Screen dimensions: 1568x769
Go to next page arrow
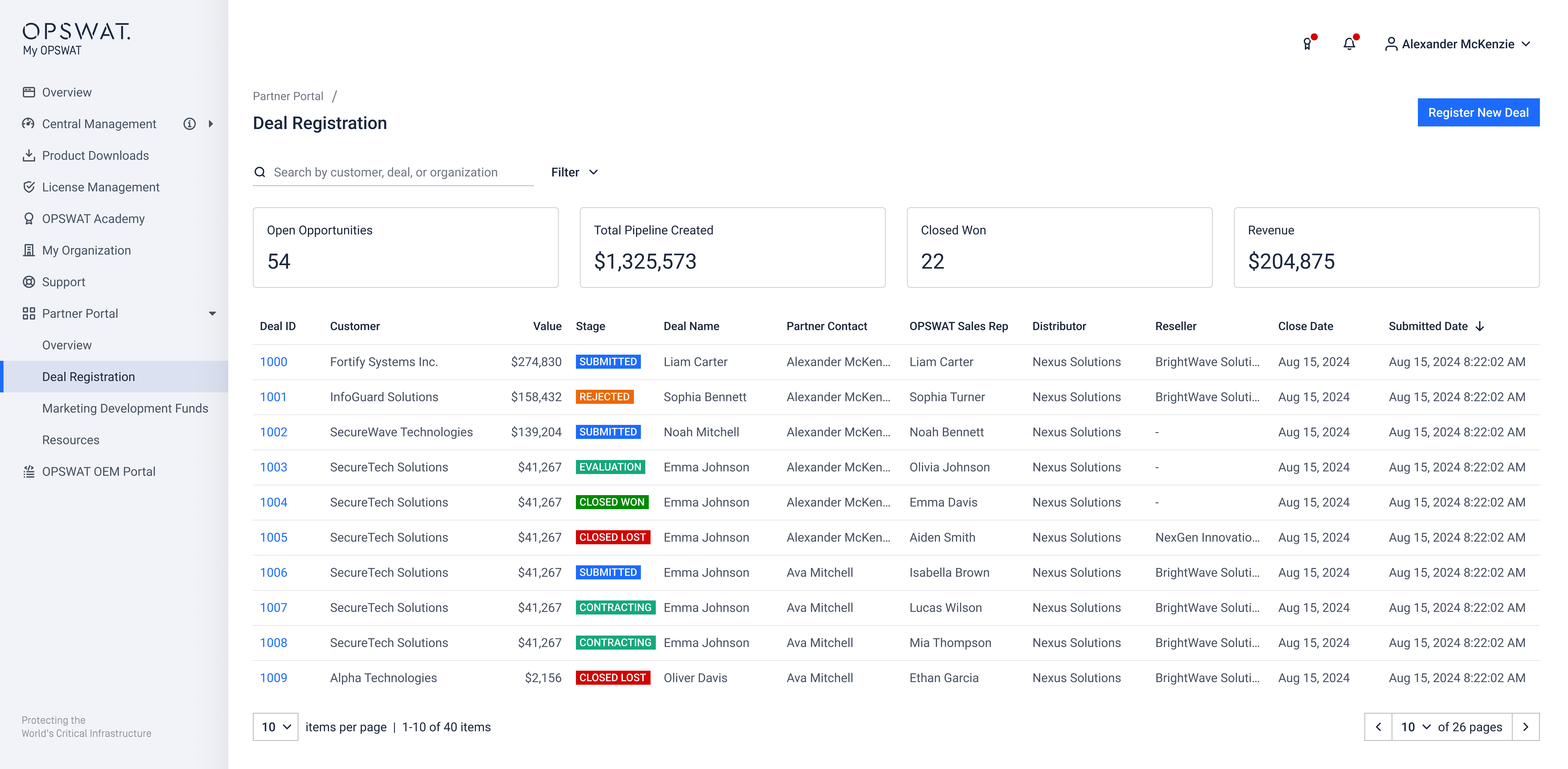1525,727
